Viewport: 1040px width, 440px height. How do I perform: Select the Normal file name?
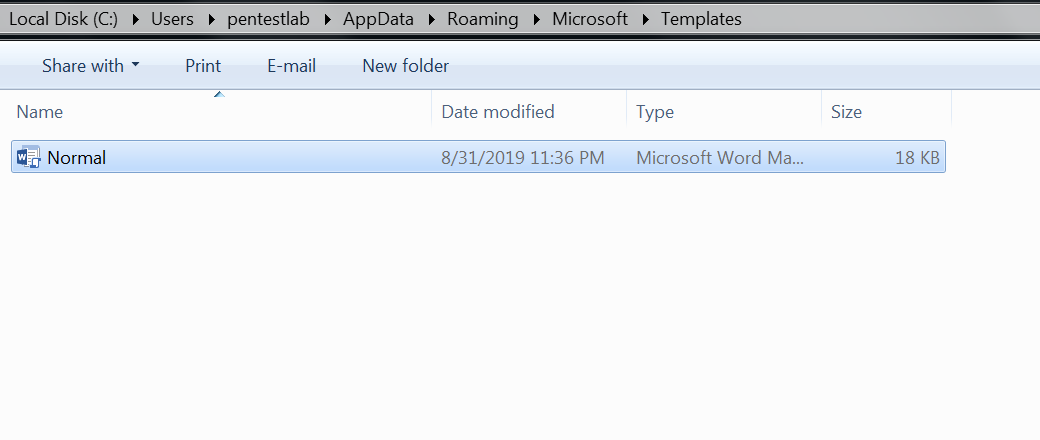coord(77,157)
